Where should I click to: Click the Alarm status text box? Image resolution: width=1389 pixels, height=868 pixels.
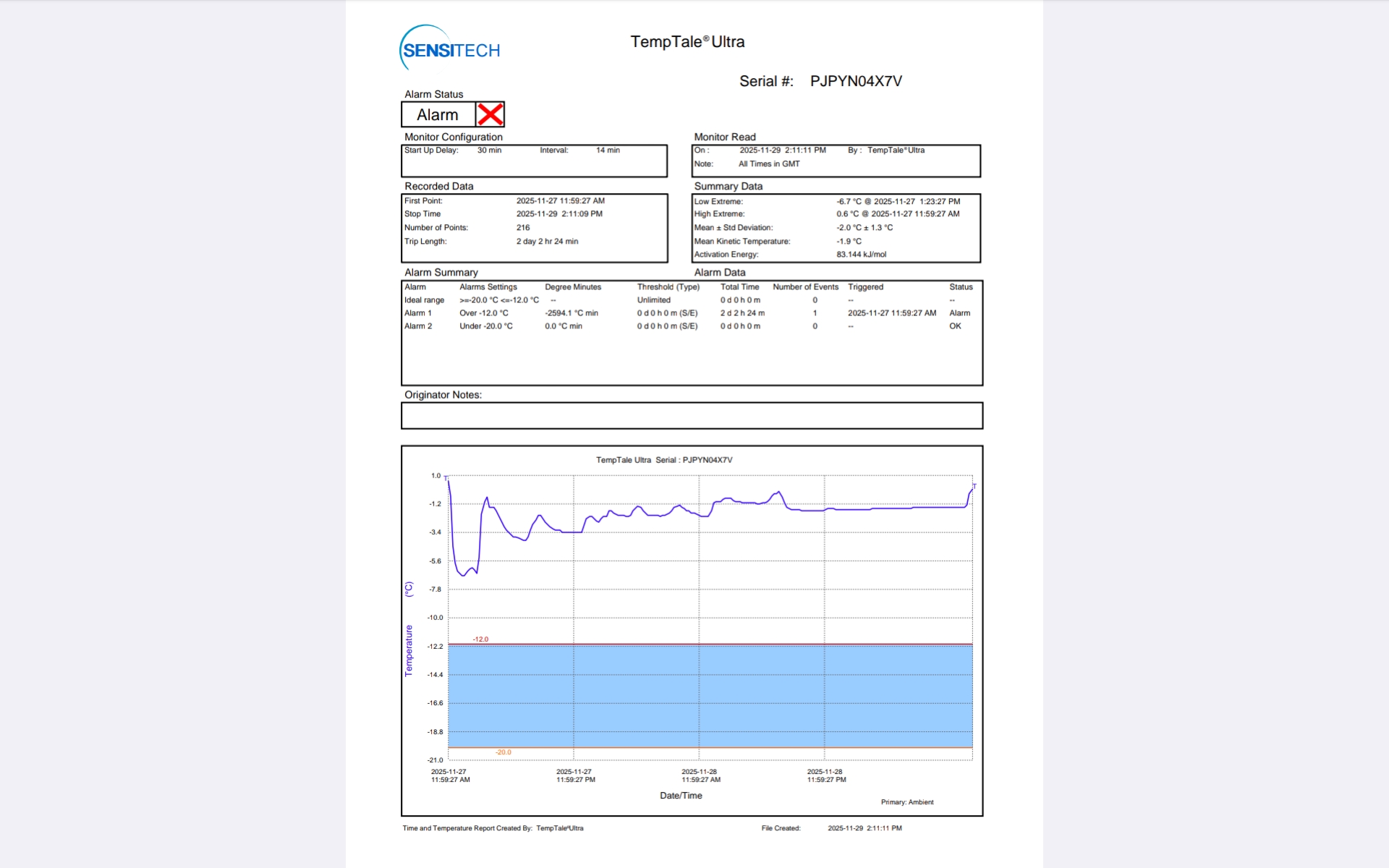tap(438, 115)
